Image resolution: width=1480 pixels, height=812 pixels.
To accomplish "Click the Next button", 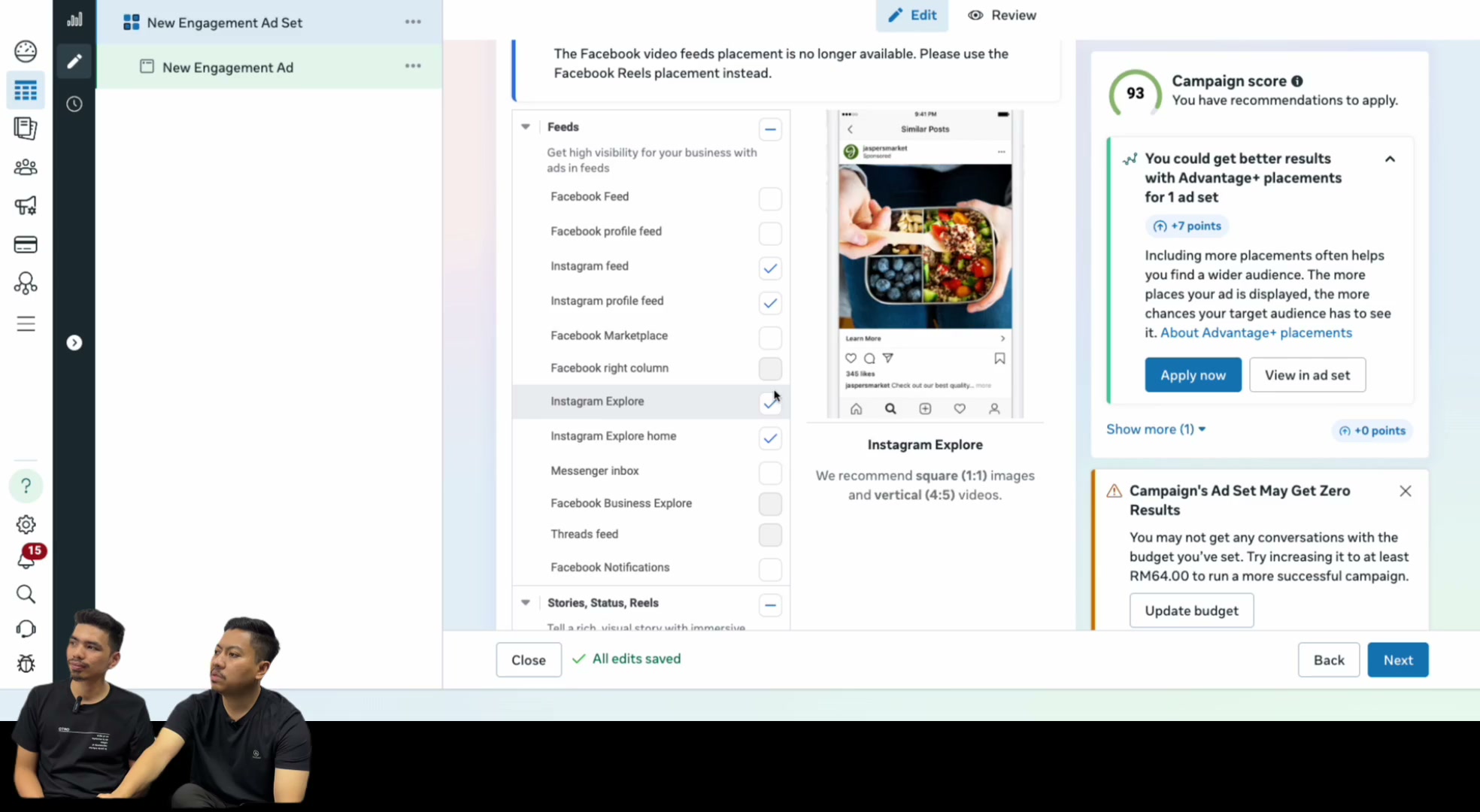I will [1398, 659].
